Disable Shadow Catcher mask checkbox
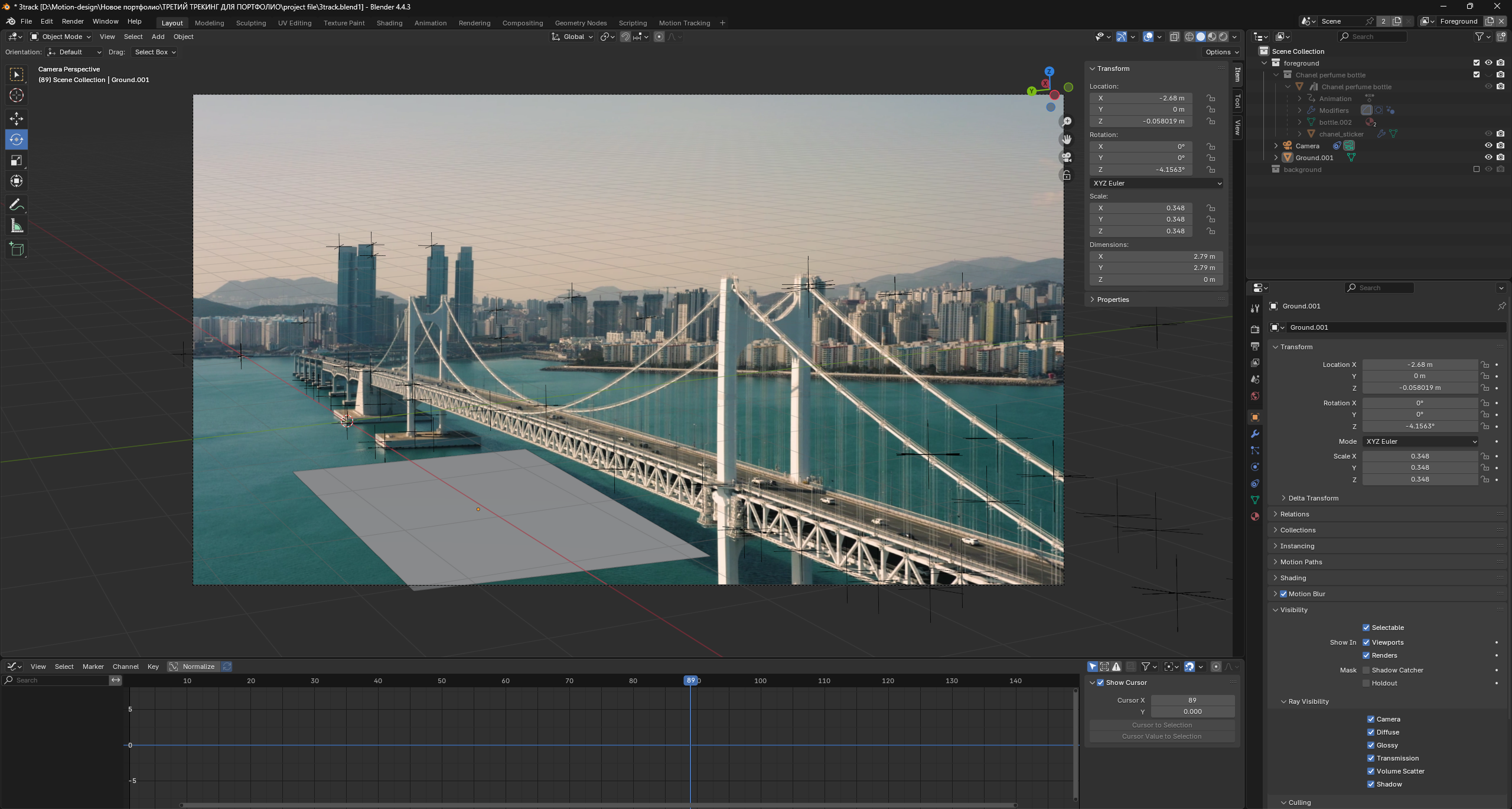Image resolution: width=1512 pixels, height=809 pixels. coord(1366,670)
